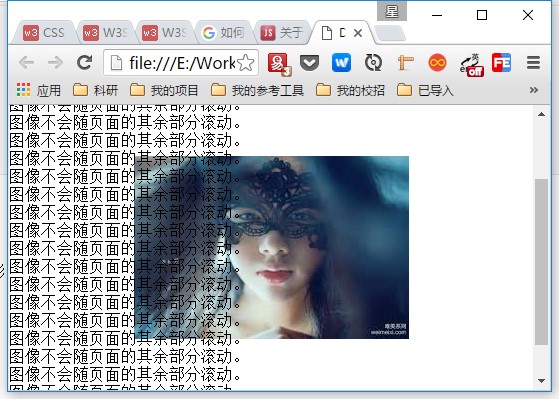Close the active tab
Image resolution: width=559 pixels, height=399 pixels.
[x=358, y=33]
